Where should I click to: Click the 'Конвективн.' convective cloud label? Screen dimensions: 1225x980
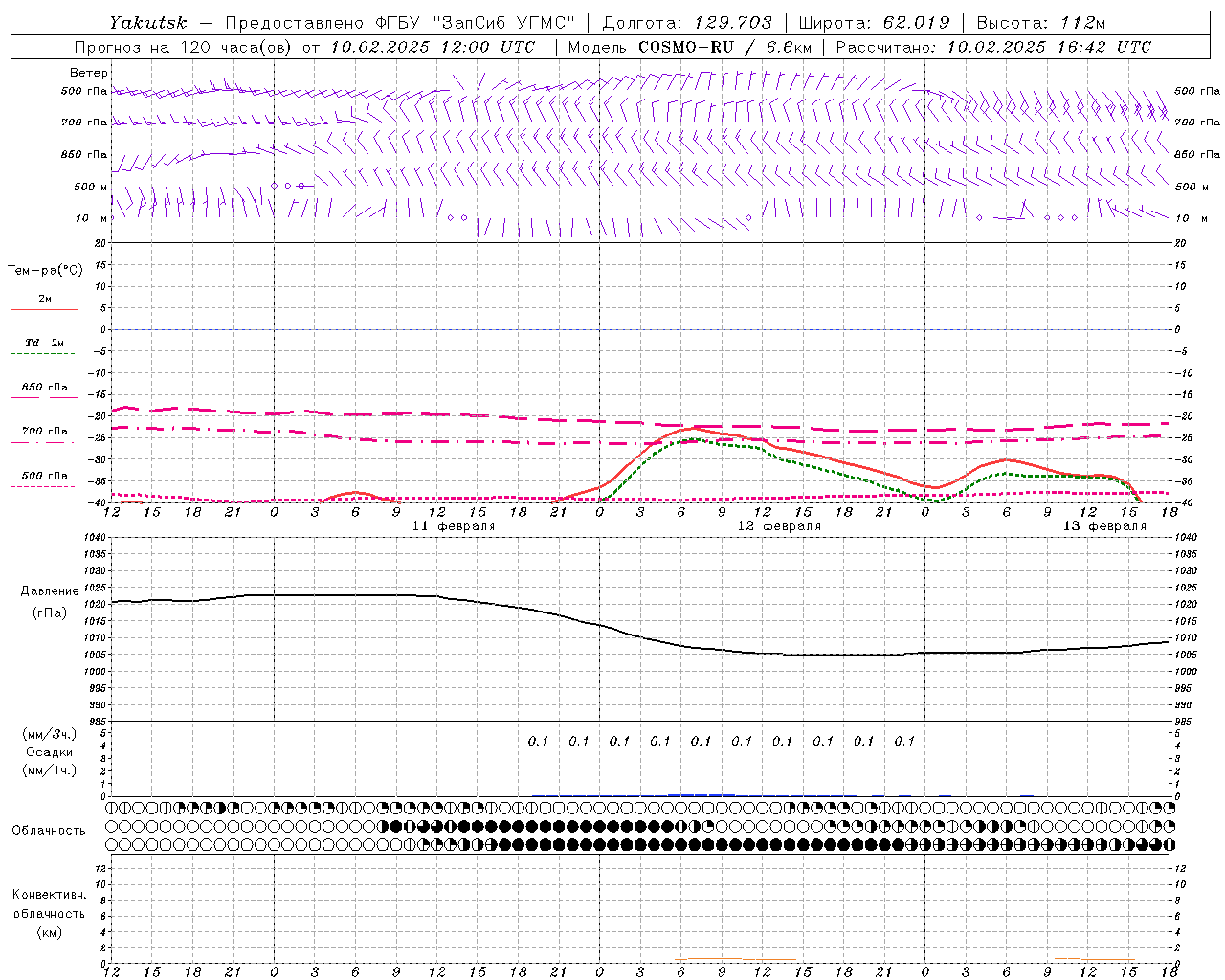(49, 895)
